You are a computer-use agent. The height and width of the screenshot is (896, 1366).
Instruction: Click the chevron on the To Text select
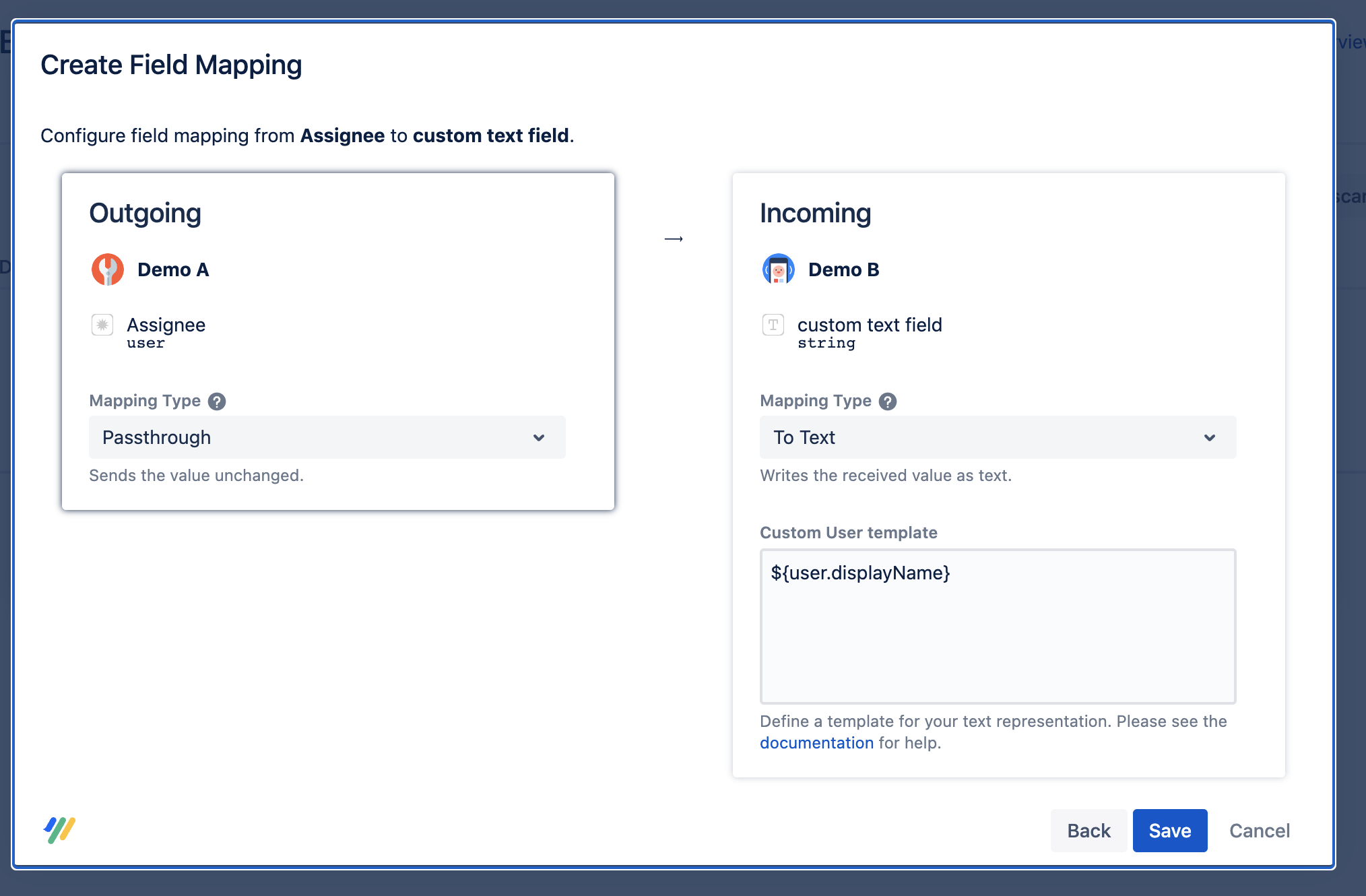coord(1210,438)
